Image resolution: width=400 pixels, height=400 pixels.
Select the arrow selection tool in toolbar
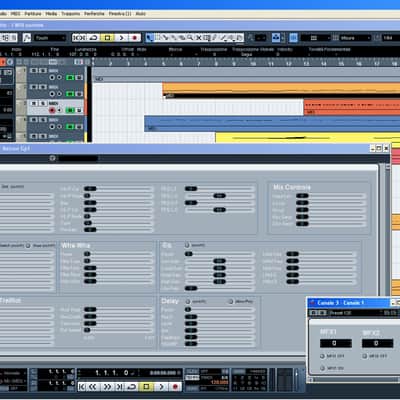(x=149, y=38)
